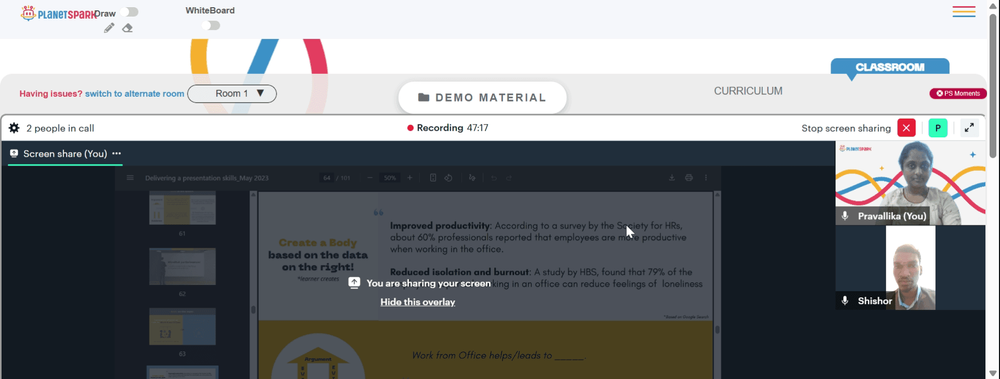The width and height of the screenshot is (1000, 379).
Task: Click the Recording timer indicator
Action: pyautogui.click(x=448, y=128)
